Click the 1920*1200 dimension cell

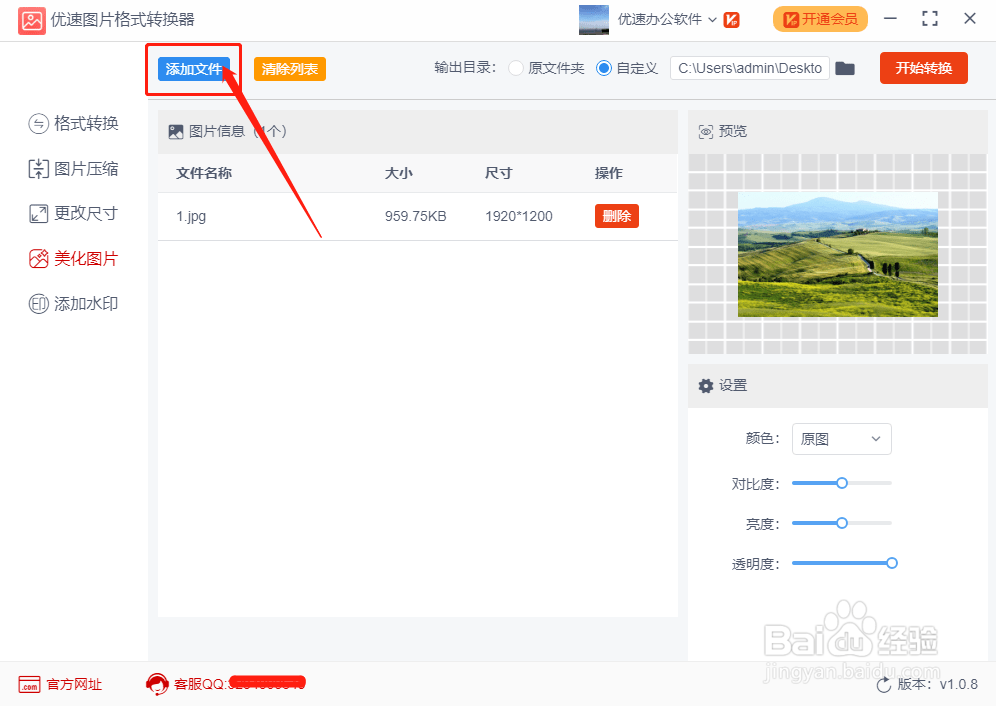click(x=519, y=216)
